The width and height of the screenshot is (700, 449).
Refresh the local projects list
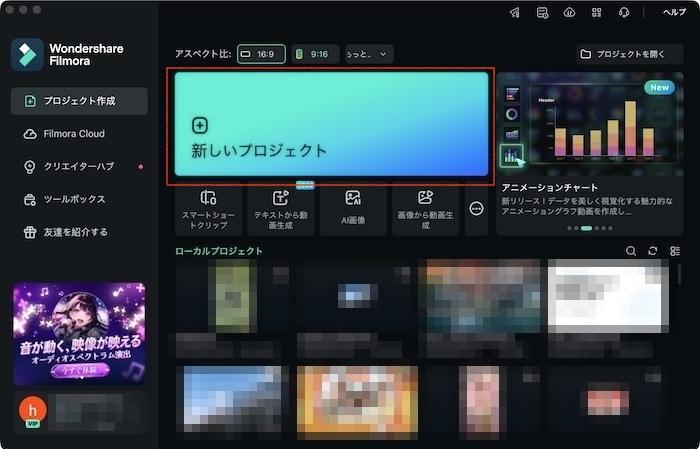pos(653,251)
